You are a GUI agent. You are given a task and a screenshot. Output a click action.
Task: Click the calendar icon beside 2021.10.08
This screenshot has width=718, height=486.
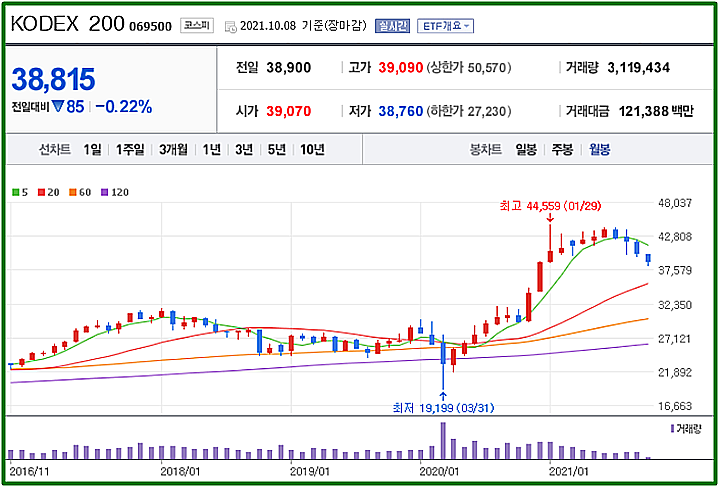tap(230, 27)
